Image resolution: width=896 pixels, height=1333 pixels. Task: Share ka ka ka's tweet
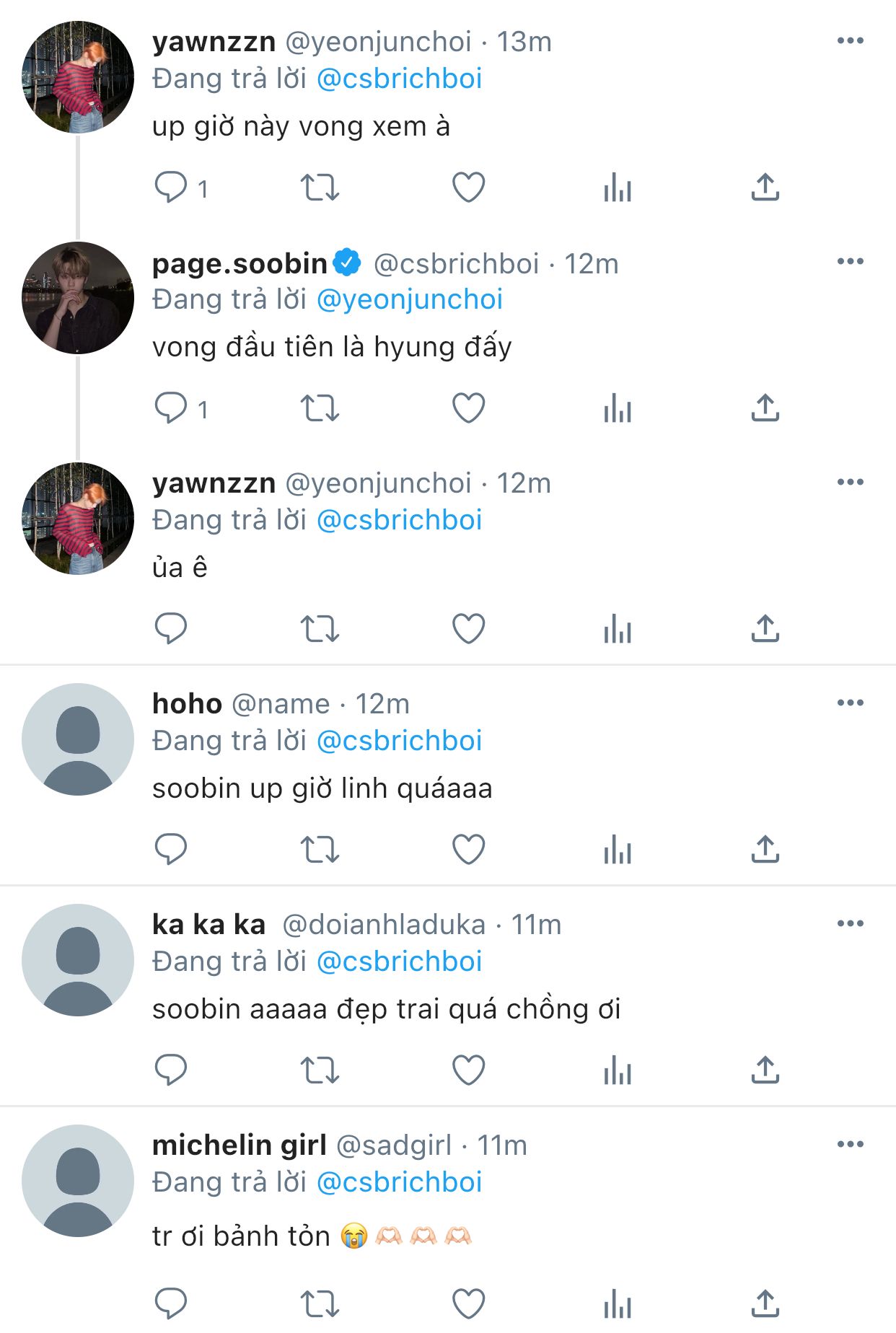(x=765, y=1070)
